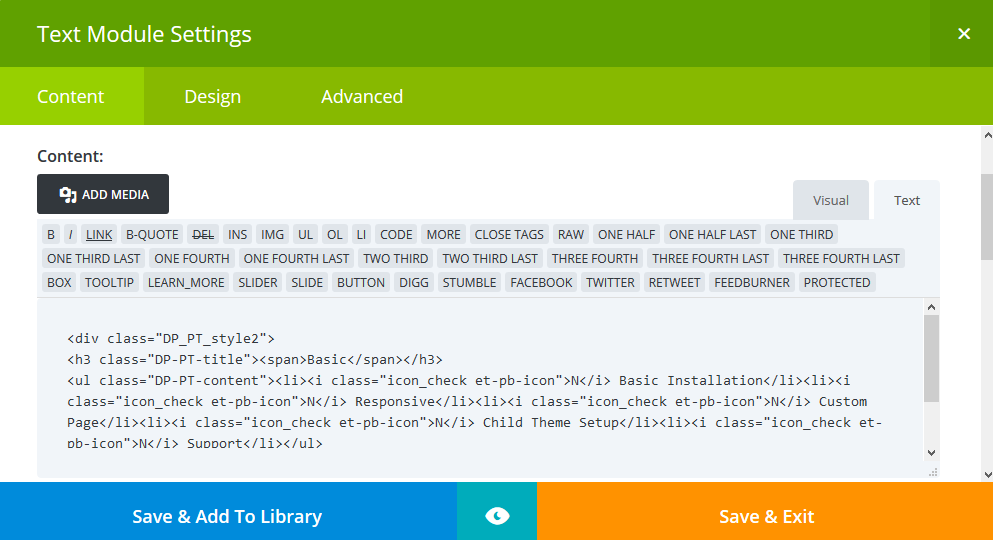Screen dimensions: 993x540
Task: Insert bold tag with B button
Action: click(x=51, y=234)
